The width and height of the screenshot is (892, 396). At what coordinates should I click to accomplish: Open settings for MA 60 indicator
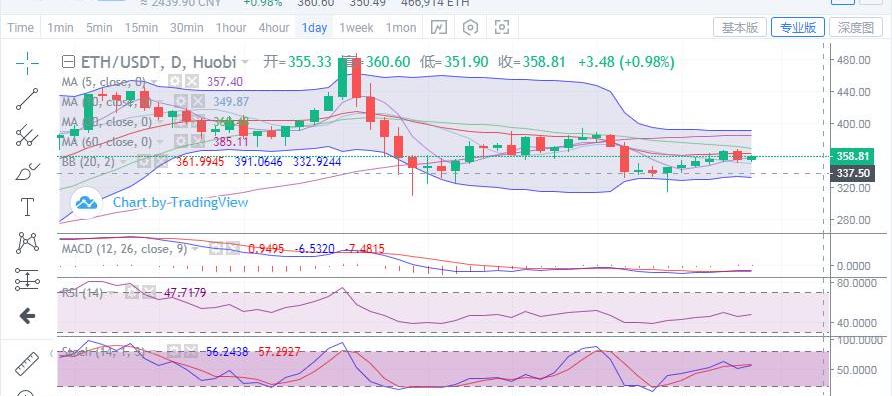coord(181,141)
